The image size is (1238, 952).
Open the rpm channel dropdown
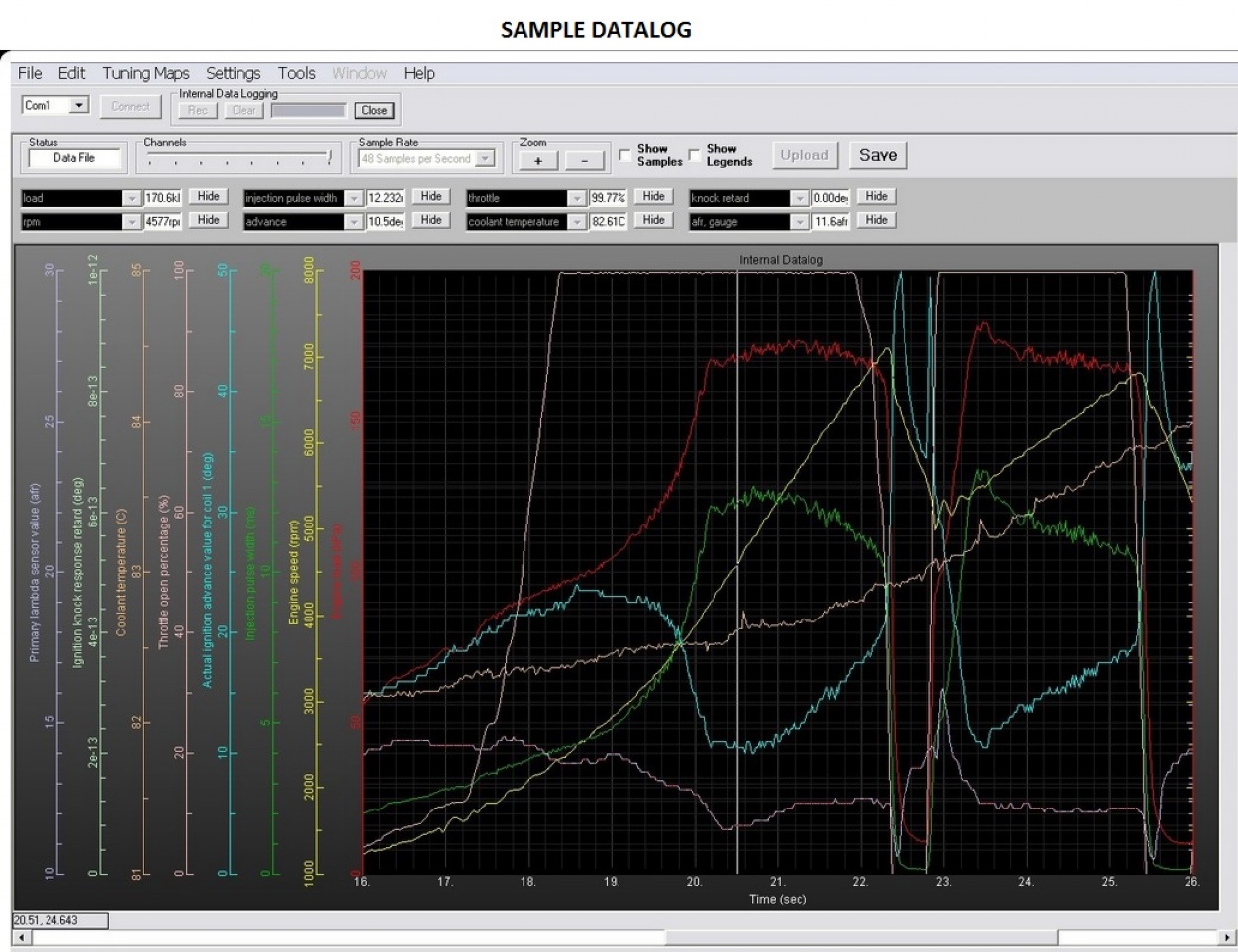tap(132, 222)
